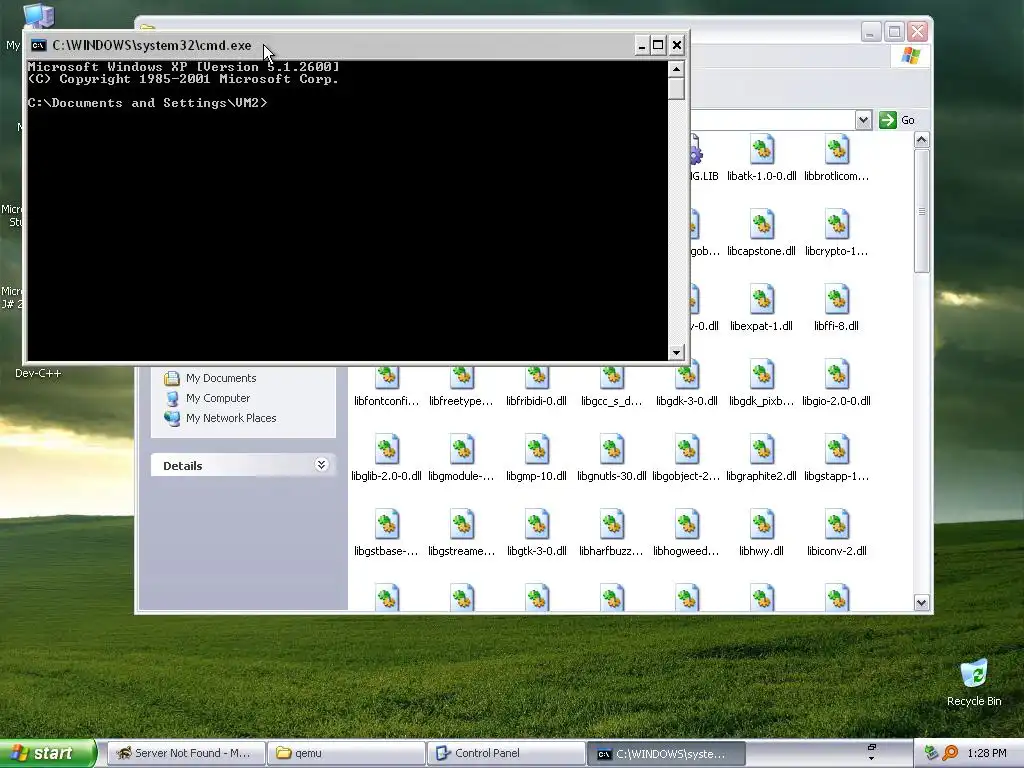1024x768 pixels.
Task: Select the libbrotlicom... file icon
Action: (x=837, y=150)
